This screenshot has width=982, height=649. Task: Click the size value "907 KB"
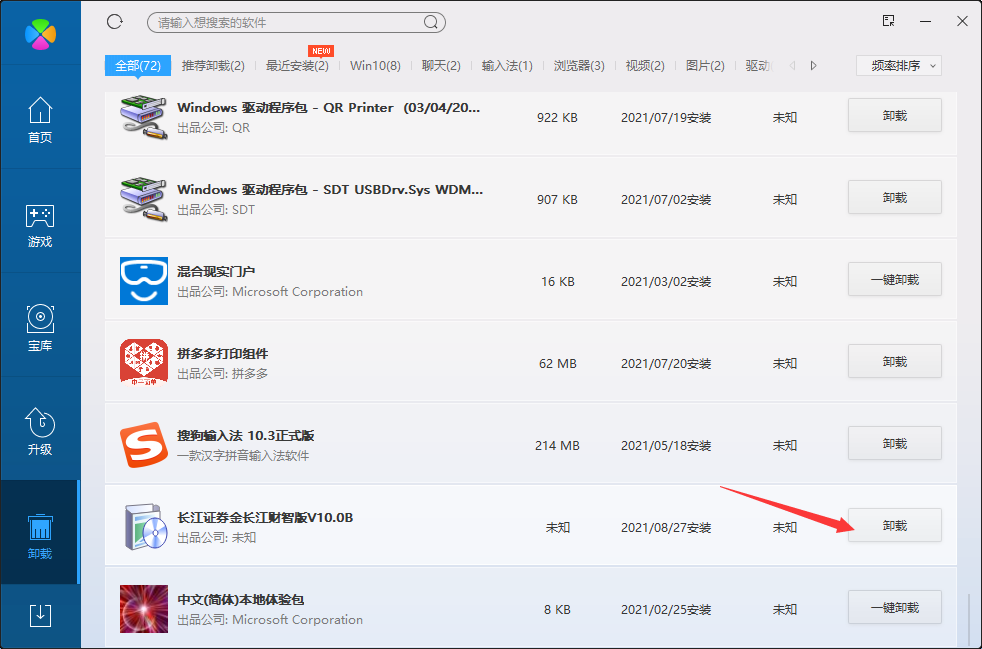click(557, 199)
